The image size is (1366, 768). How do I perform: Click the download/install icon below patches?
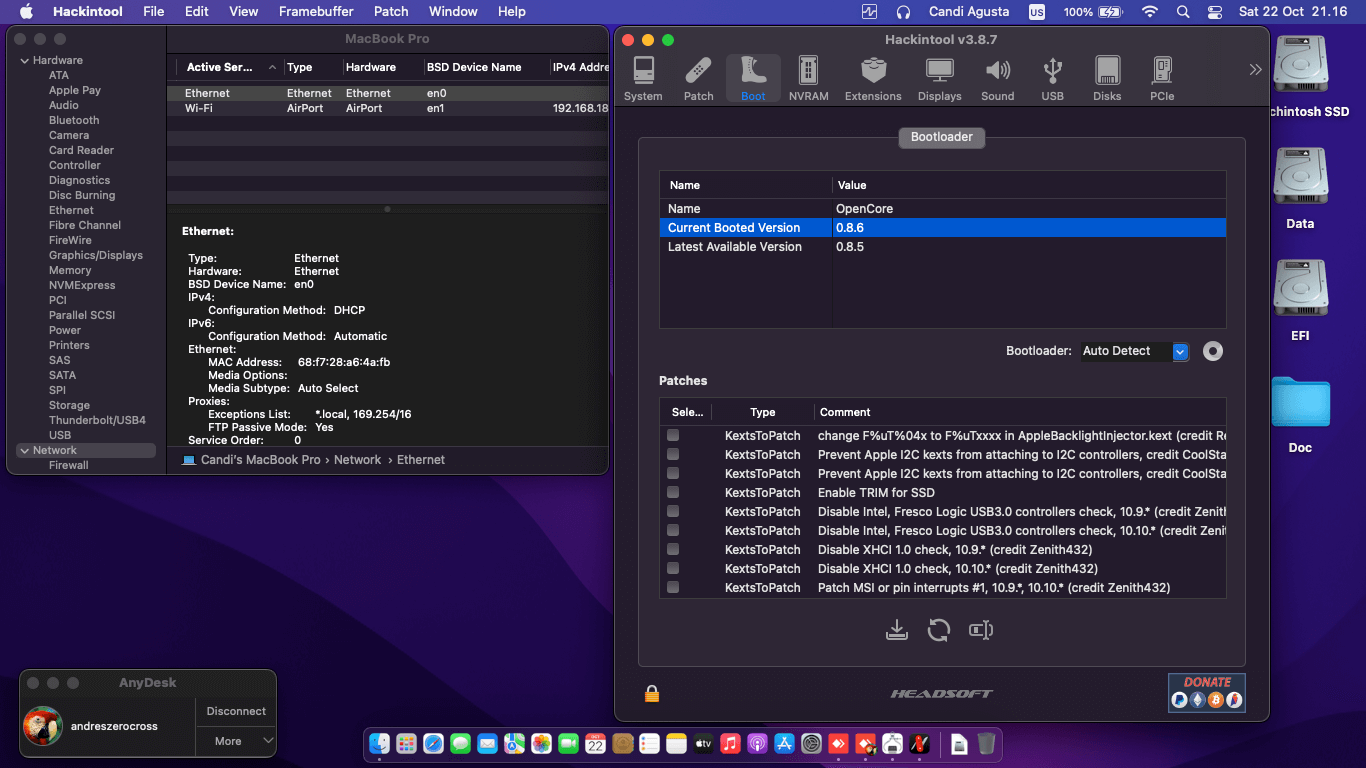pos(897,630)
